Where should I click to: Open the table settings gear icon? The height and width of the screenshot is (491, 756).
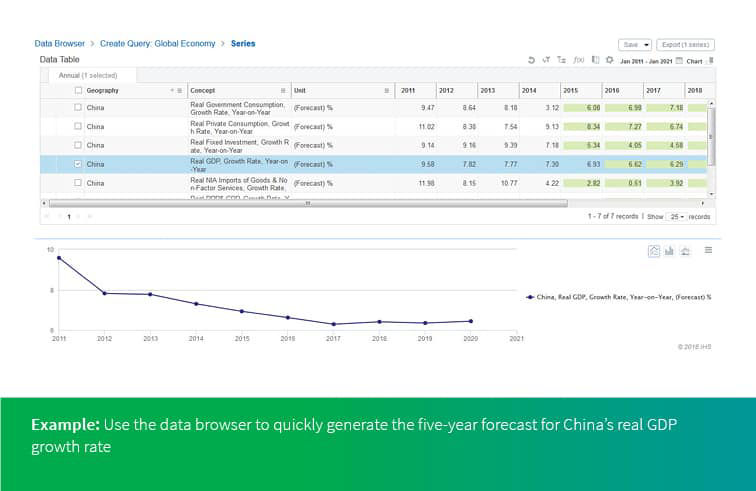point(609,60)
